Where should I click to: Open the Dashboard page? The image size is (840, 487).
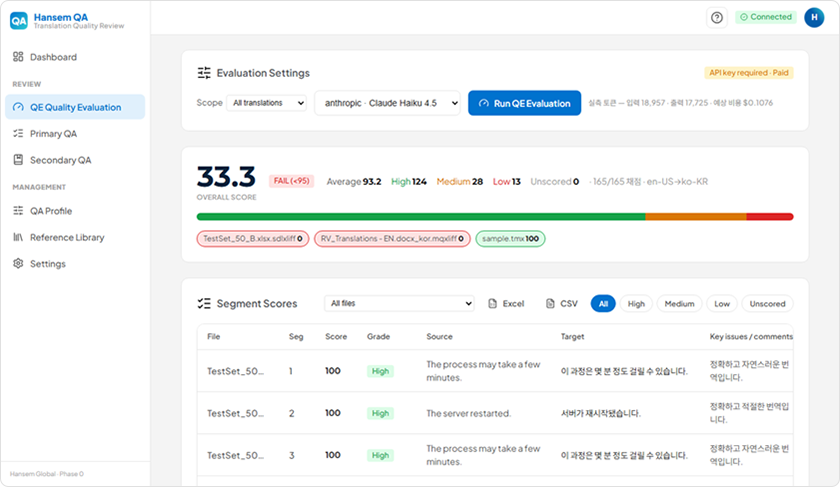pos(75,57)
